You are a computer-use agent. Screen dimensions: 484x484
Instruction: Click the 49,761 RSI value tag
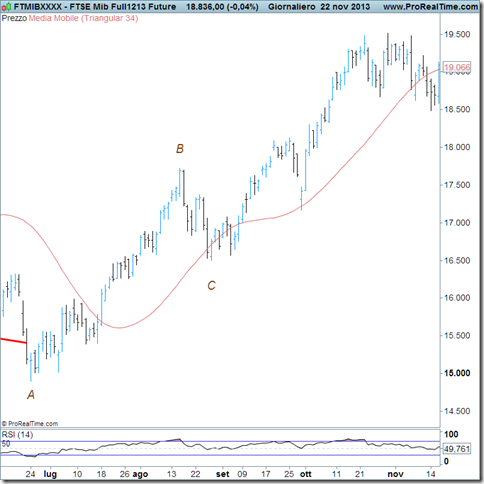click(x=457, y=449)
